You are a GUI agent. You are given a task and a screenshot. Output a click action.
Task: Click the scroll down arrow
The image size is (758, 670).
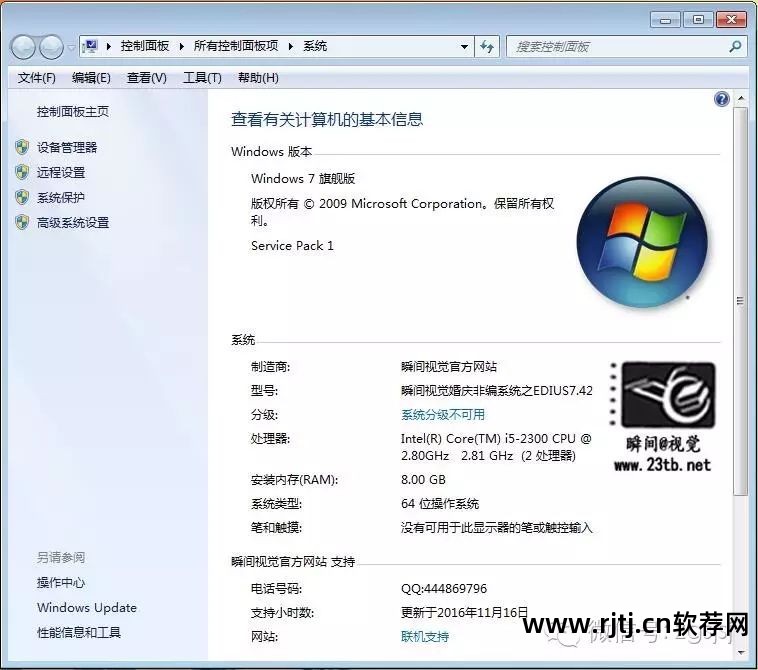tap(740, 653)
